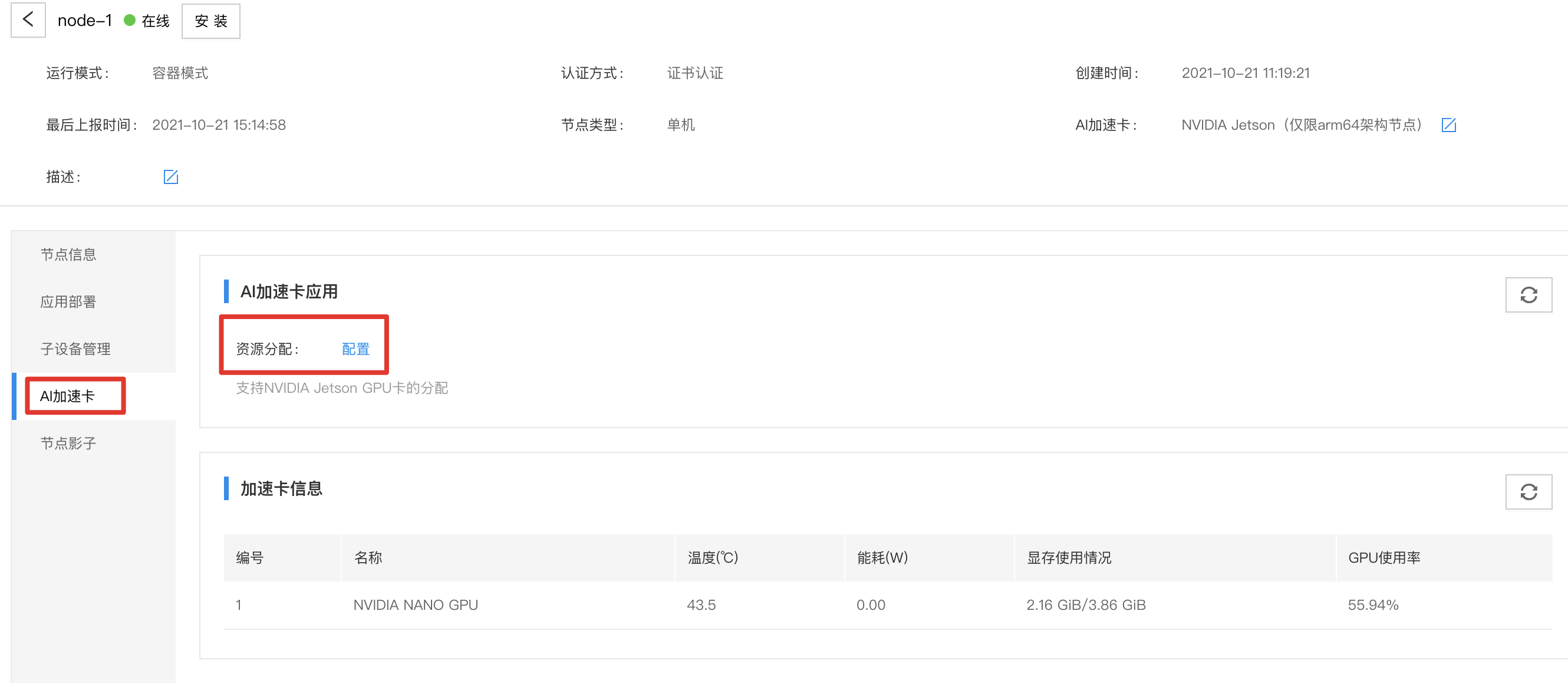Refresh the AI加速卡应用 section
This screenshot has width=1568, height=683.
(x=1529, y=295)
